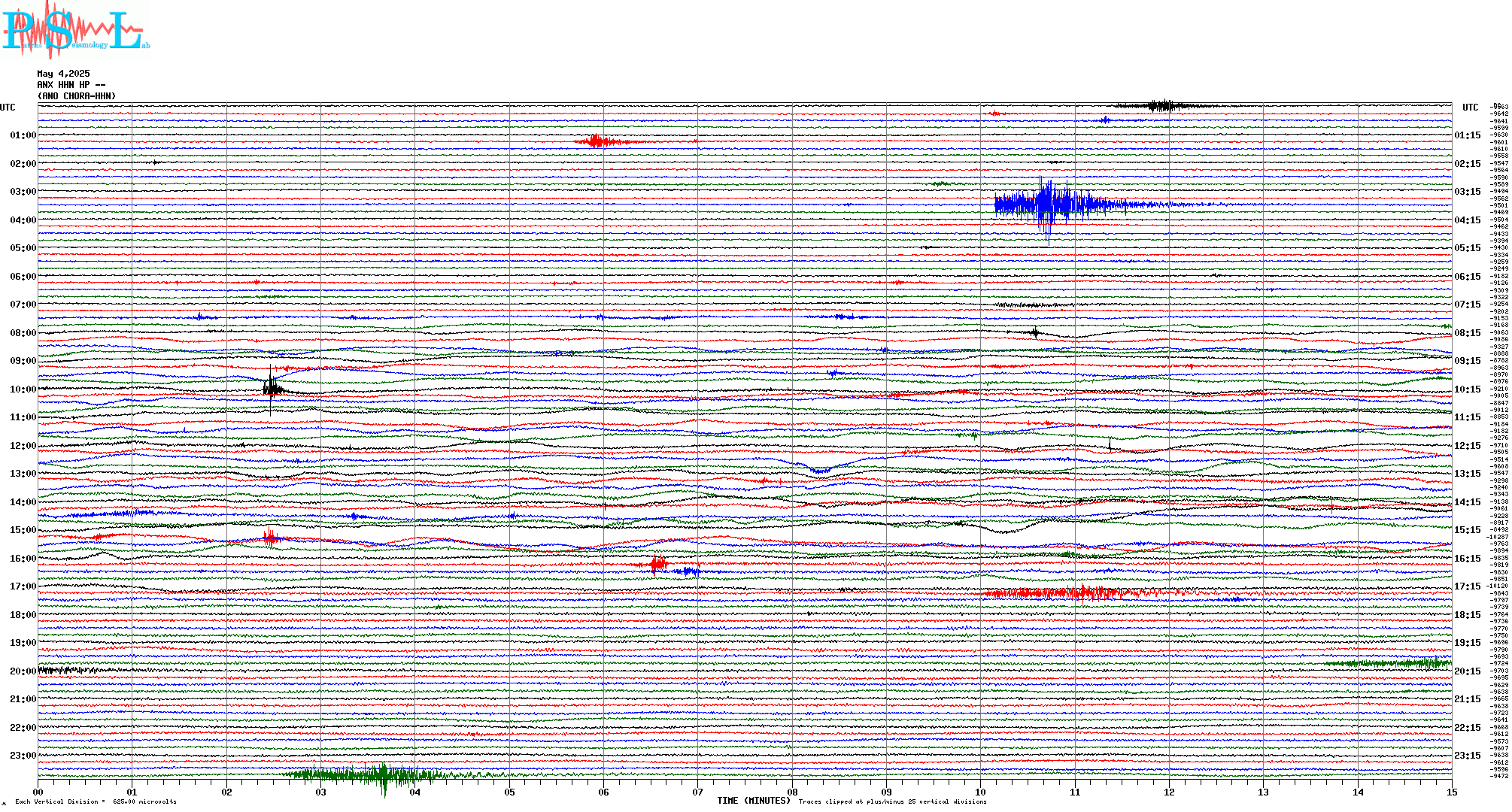Click the left hour label "18:00"

(23, 615)
